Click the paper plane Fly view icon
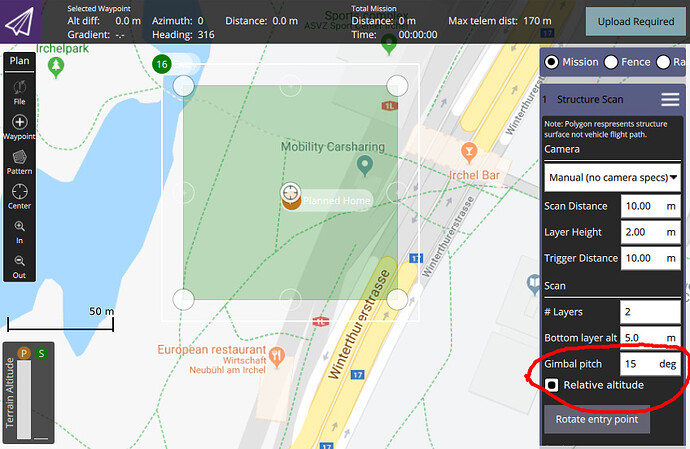The width and height of the screenshot is (690, 449). tap(26, 20)
